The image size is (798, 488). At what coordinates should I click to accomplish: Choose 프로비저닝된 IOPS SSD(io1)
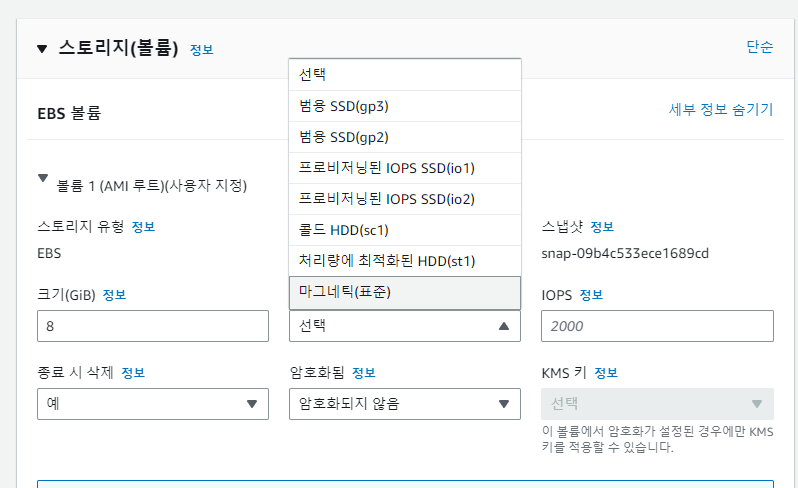[x=404, y=168]
